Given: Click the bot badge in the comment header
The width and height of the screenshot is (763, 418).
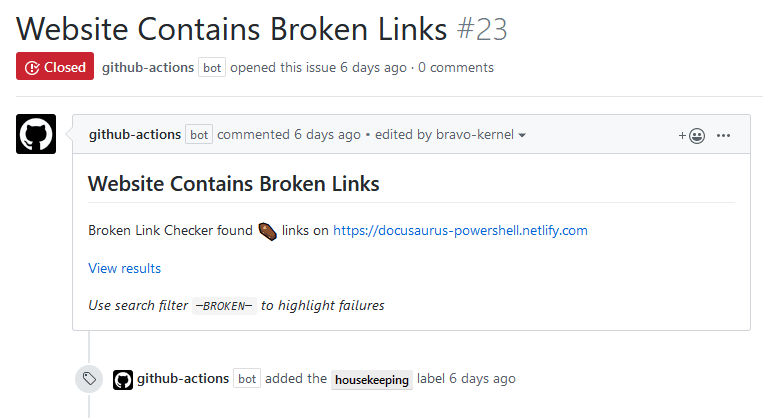Looking at the screenshot, I should coord(199,135).
